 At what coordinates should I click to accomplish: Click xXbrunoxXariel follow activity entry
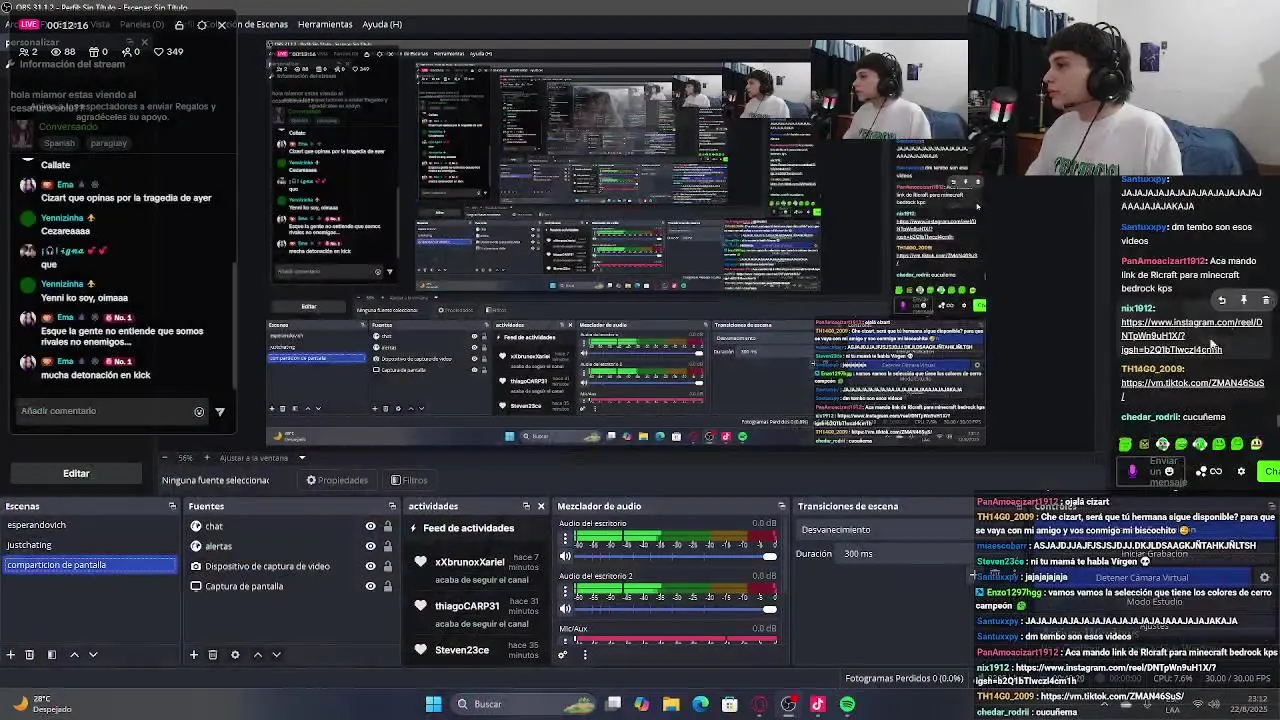(478, 570)
